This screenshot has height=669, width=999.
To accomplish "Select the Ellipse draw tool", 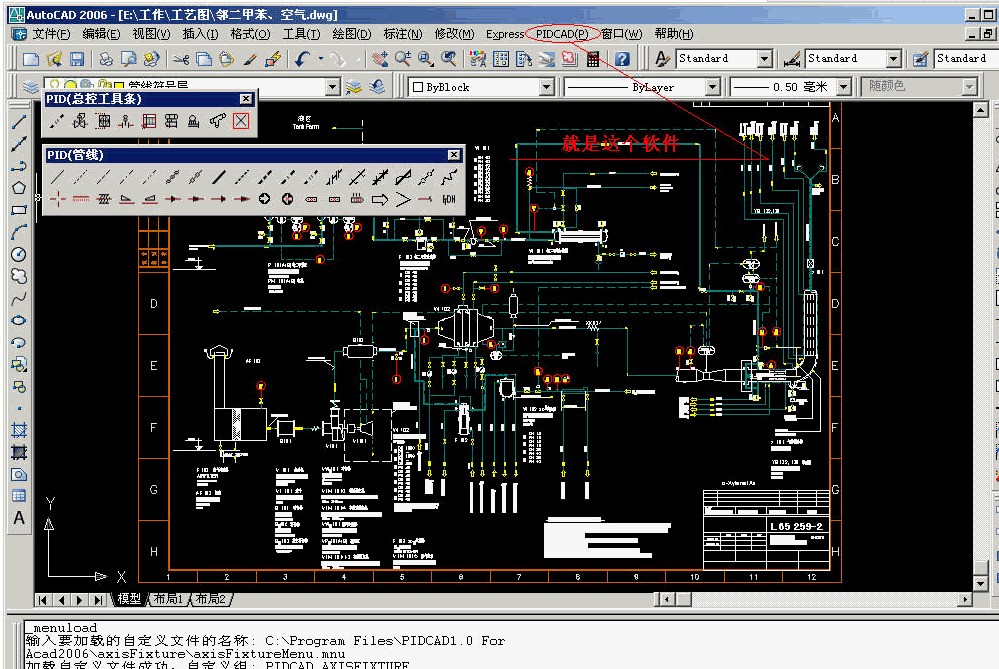I will pos(19,320).
